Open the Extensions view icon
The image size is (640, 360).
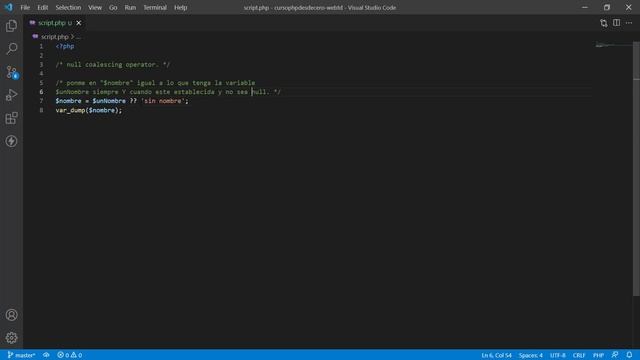[11, 118]
